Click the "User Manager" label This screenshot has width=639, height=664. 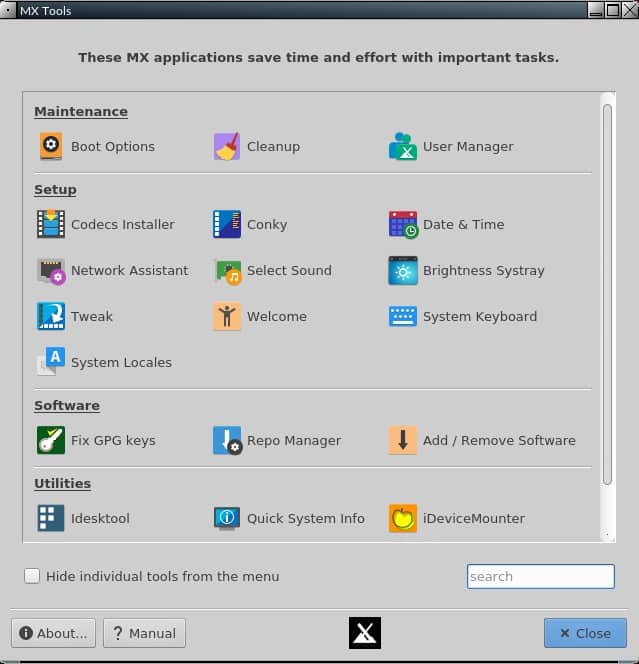468,147
